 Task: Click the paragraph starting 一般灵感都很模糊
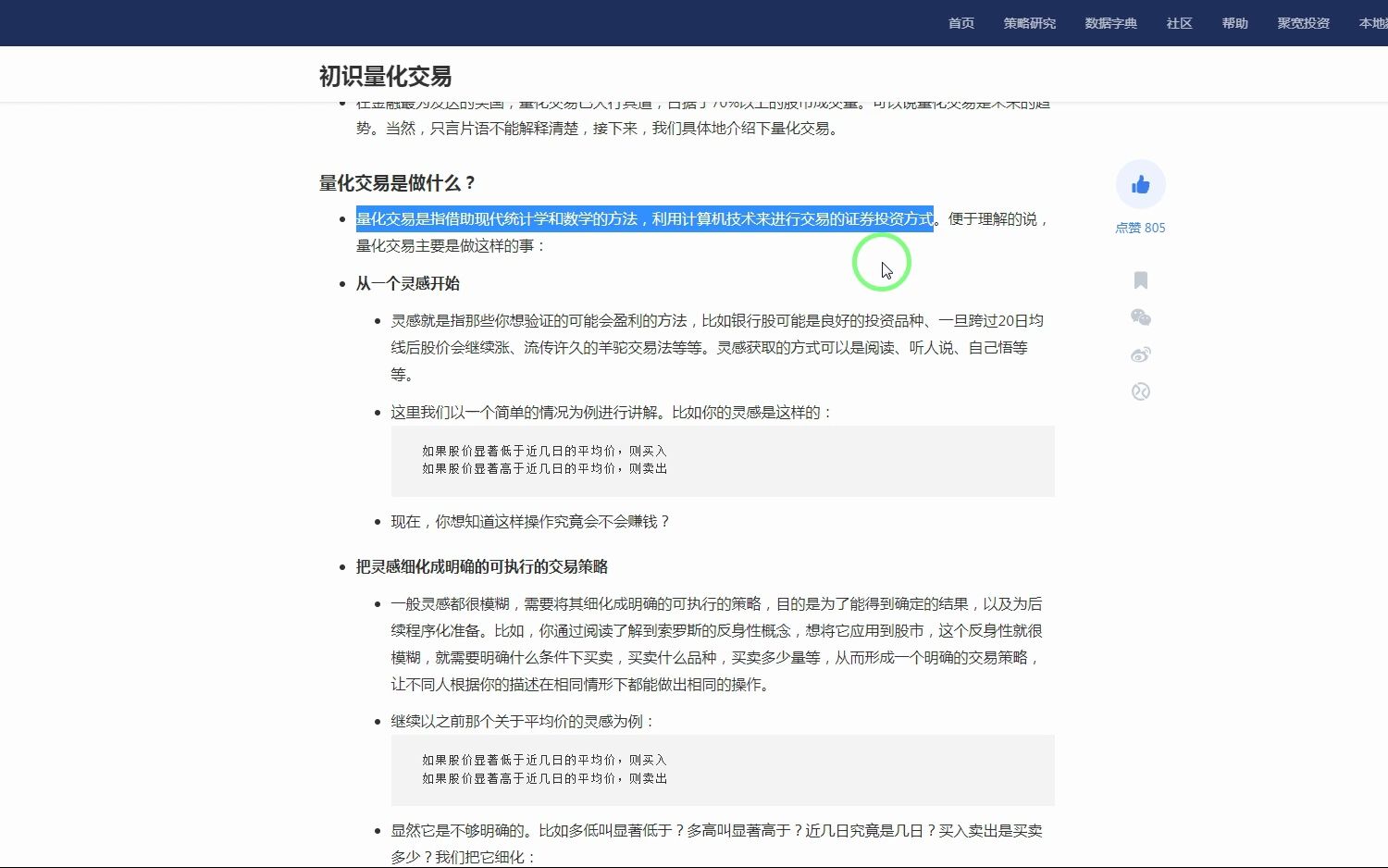(717, 644)
